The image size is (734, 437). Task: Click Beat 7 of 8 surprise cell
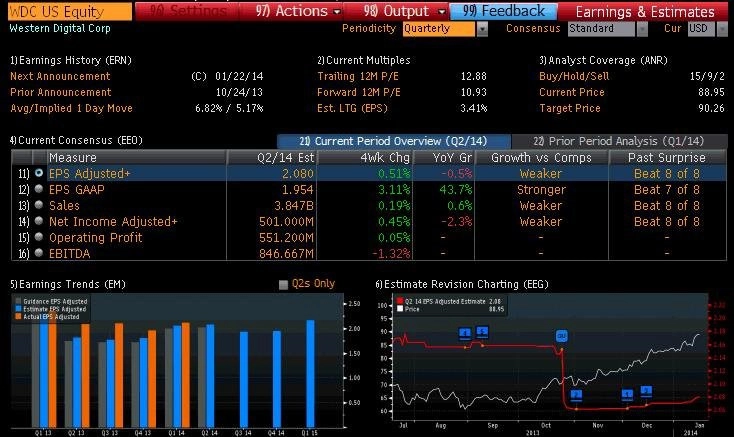coord(667,189)
